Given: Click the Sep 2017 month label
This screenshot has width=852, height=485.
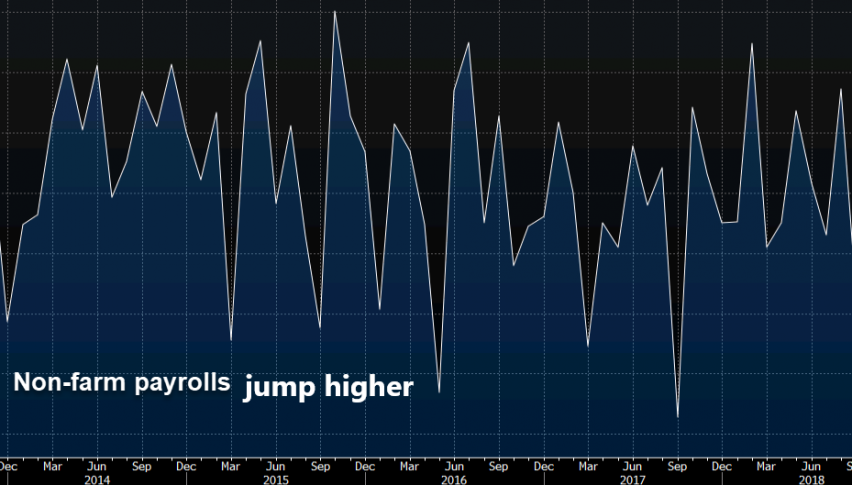Looking at the screenshot, I should tap(677, 465).
